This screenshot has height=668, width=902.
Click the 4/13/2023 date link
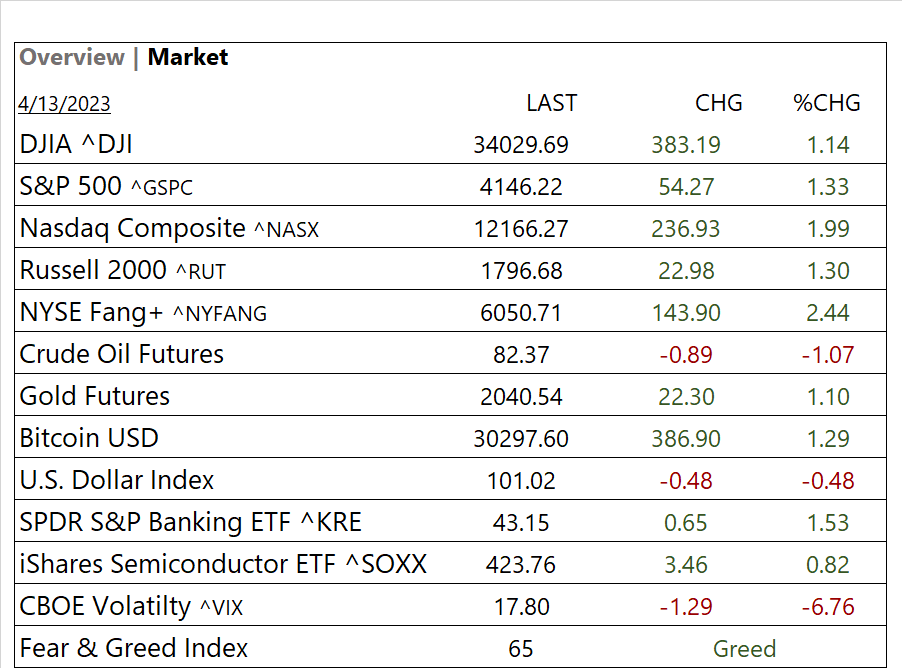click(65, 104)
